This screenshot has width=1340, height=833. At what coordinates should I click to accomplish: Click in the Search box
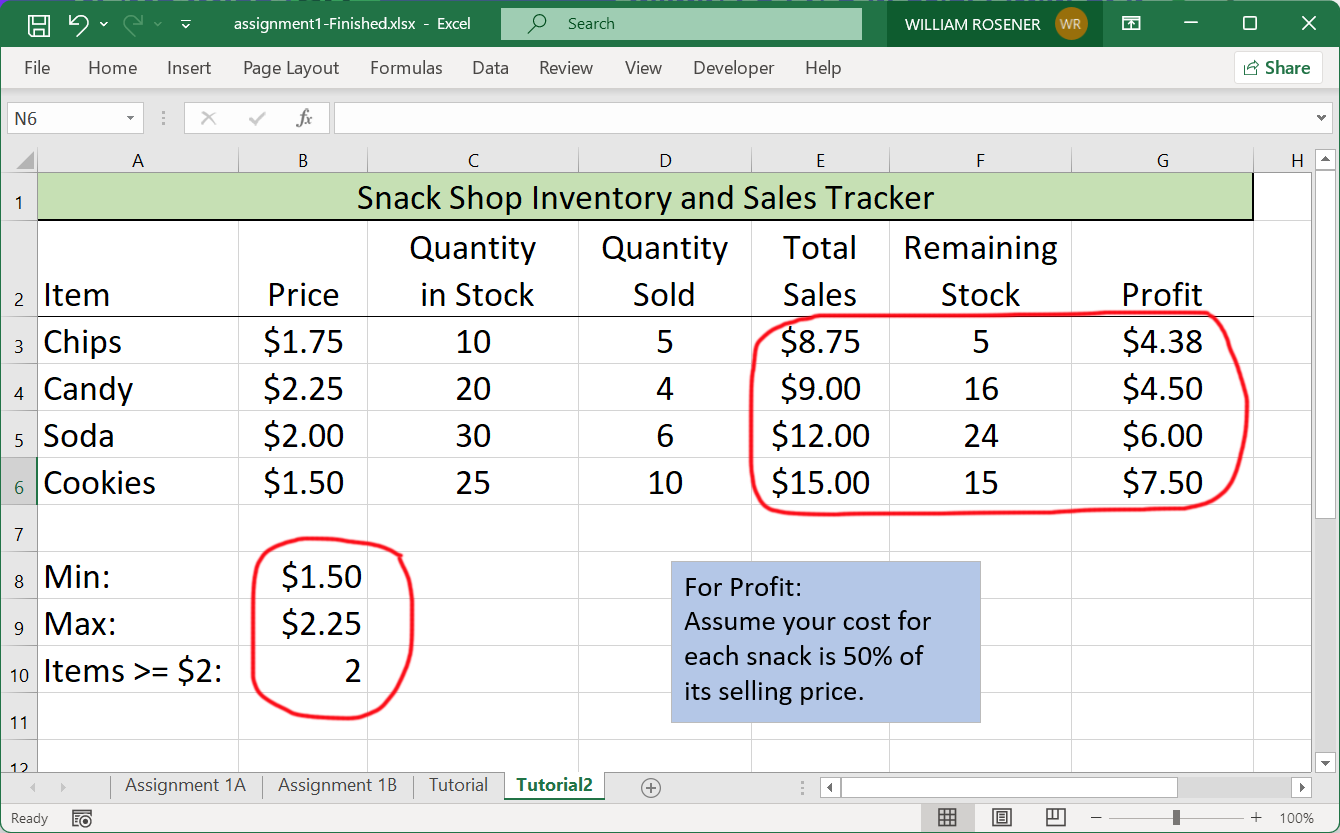(681, 24)
